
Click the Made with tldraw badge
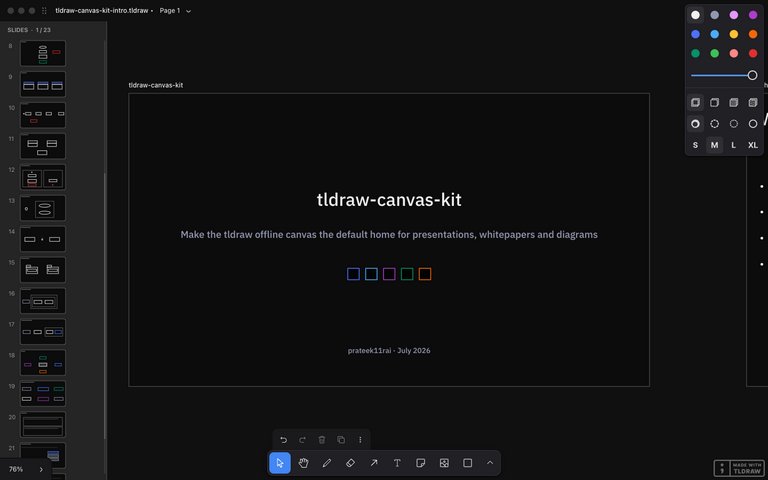[740, 468]
